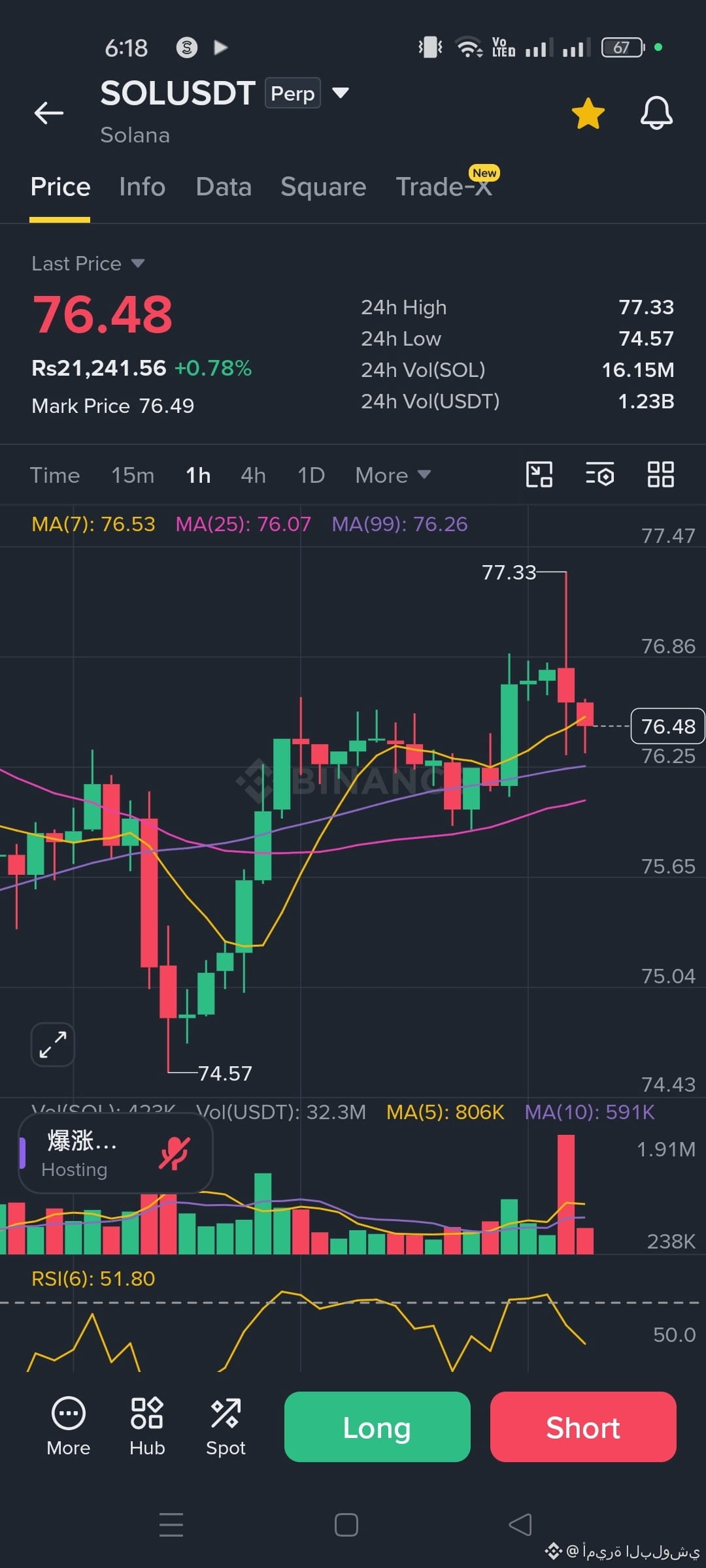
Task: Tap the Android recent apps menu button
Action: (x=171, y=1525)
